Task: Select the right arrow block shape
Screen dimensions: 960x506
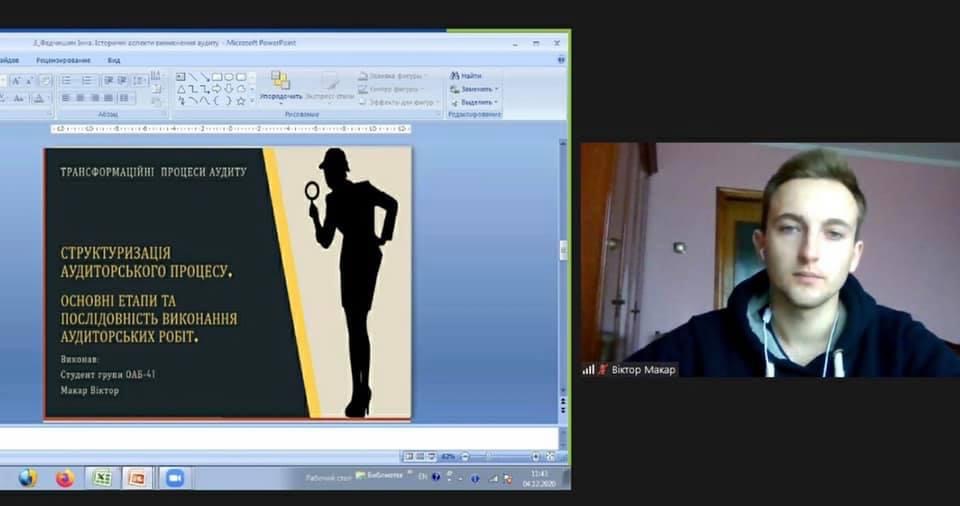Action: click(x=216, y=89)
